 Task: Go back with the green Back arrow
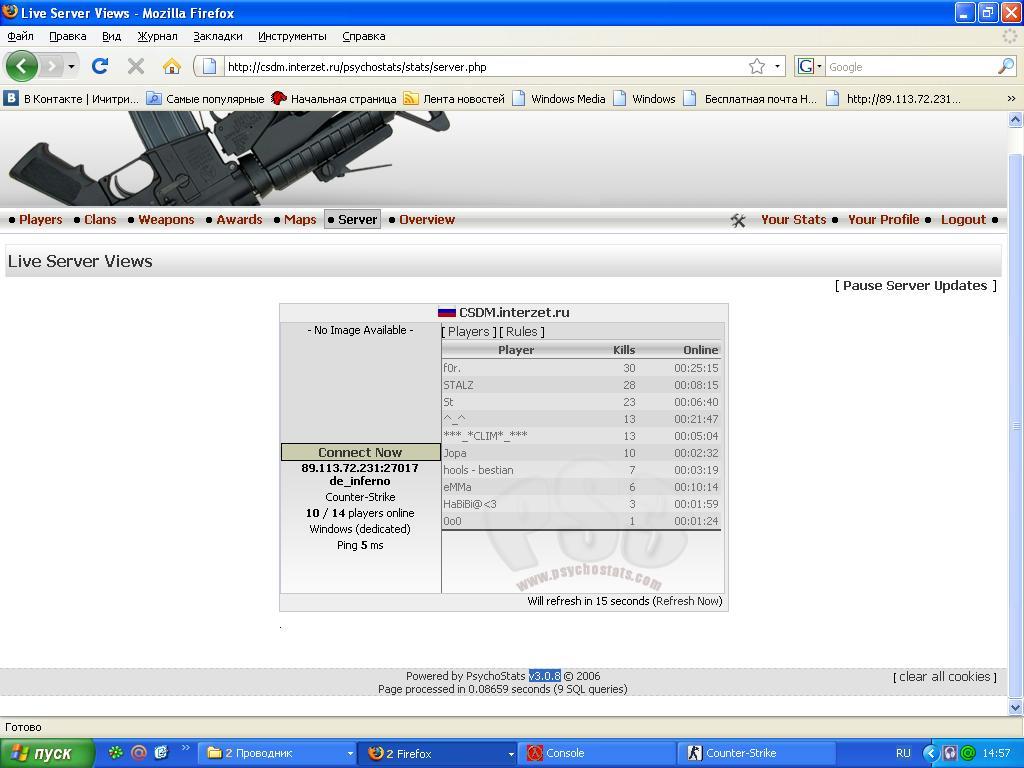click(x=22, y=66)
